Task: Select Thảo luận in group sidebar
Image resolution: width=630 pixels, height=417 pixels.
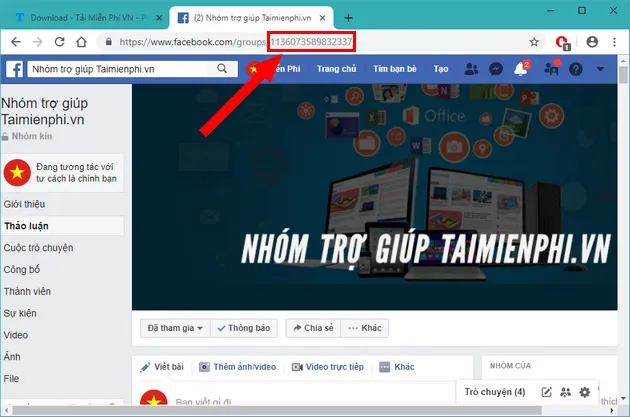Action: (x=62, y=226)
